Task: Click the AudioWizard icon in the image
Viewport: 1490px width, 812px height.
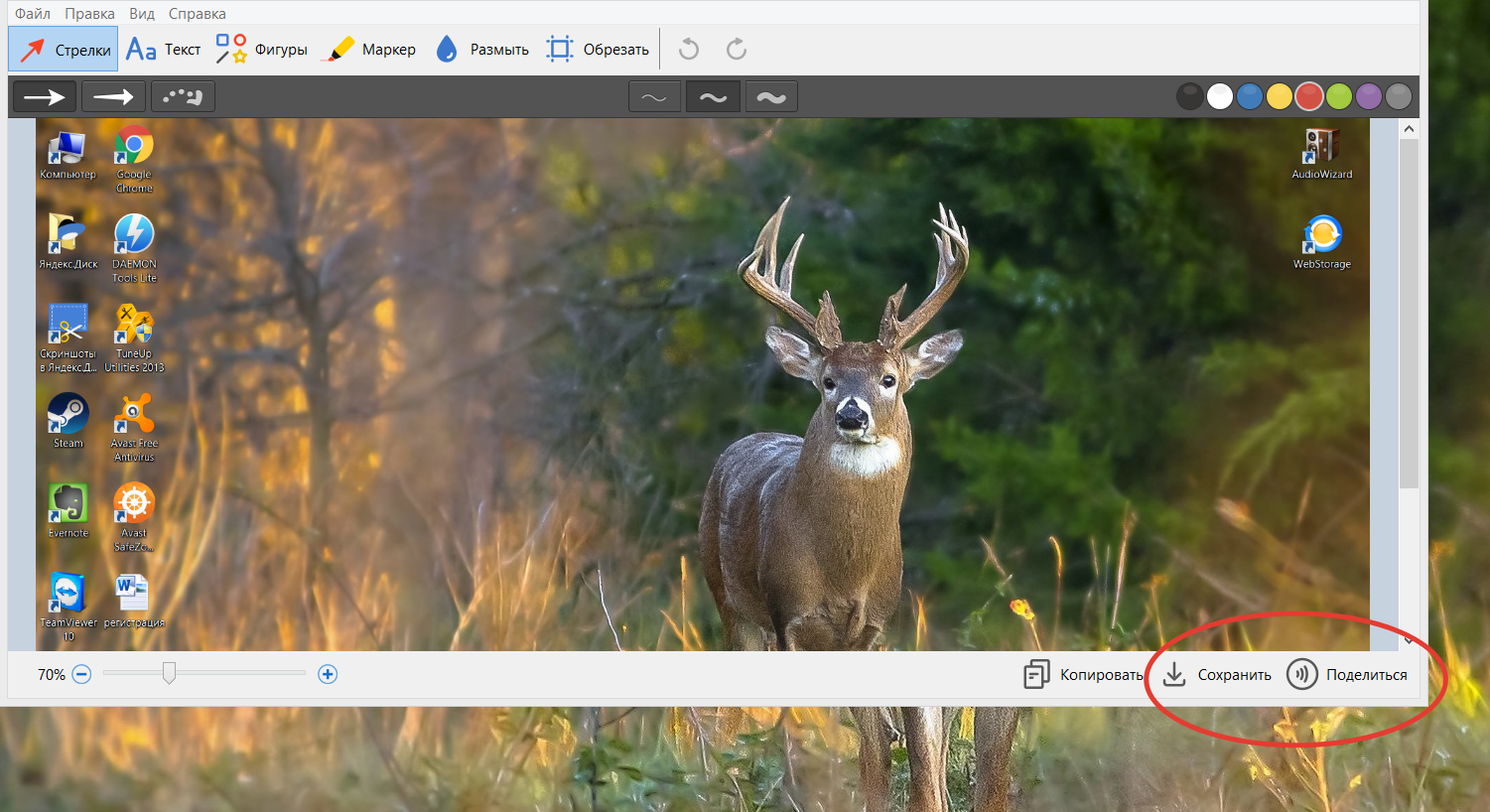Action: [1321, 154]
